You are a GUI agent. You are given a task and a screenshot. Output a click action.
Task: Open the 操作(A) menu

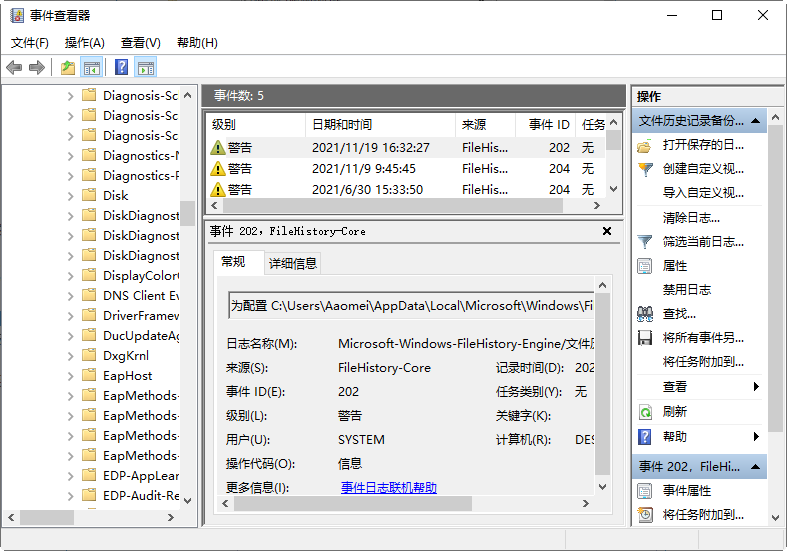[84, 43]
